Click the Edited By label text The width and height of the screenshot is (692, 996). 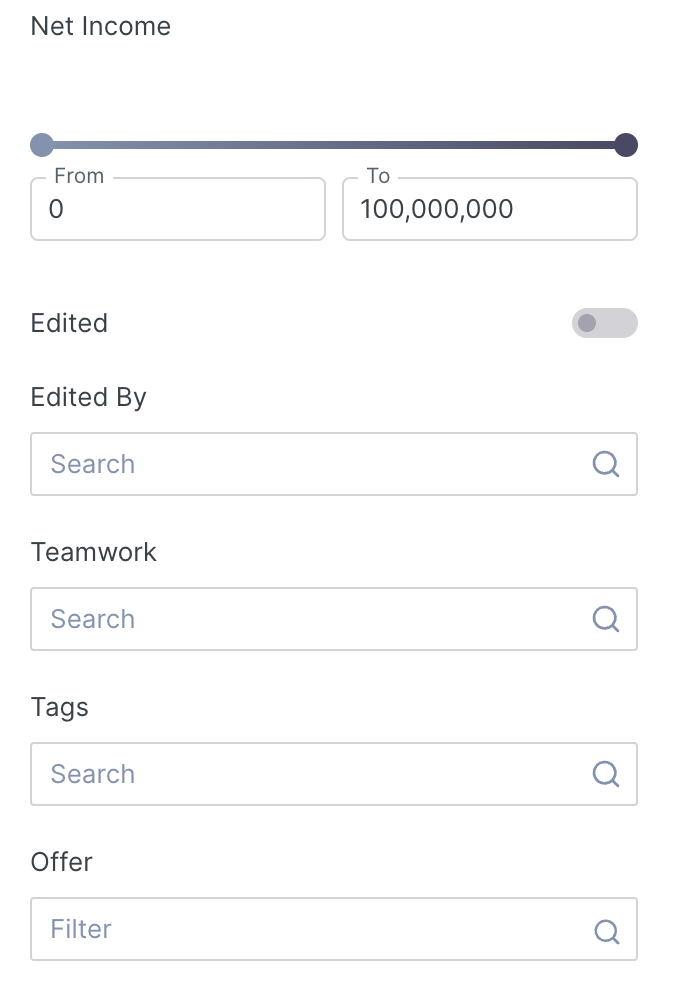[x=89, y=397]
